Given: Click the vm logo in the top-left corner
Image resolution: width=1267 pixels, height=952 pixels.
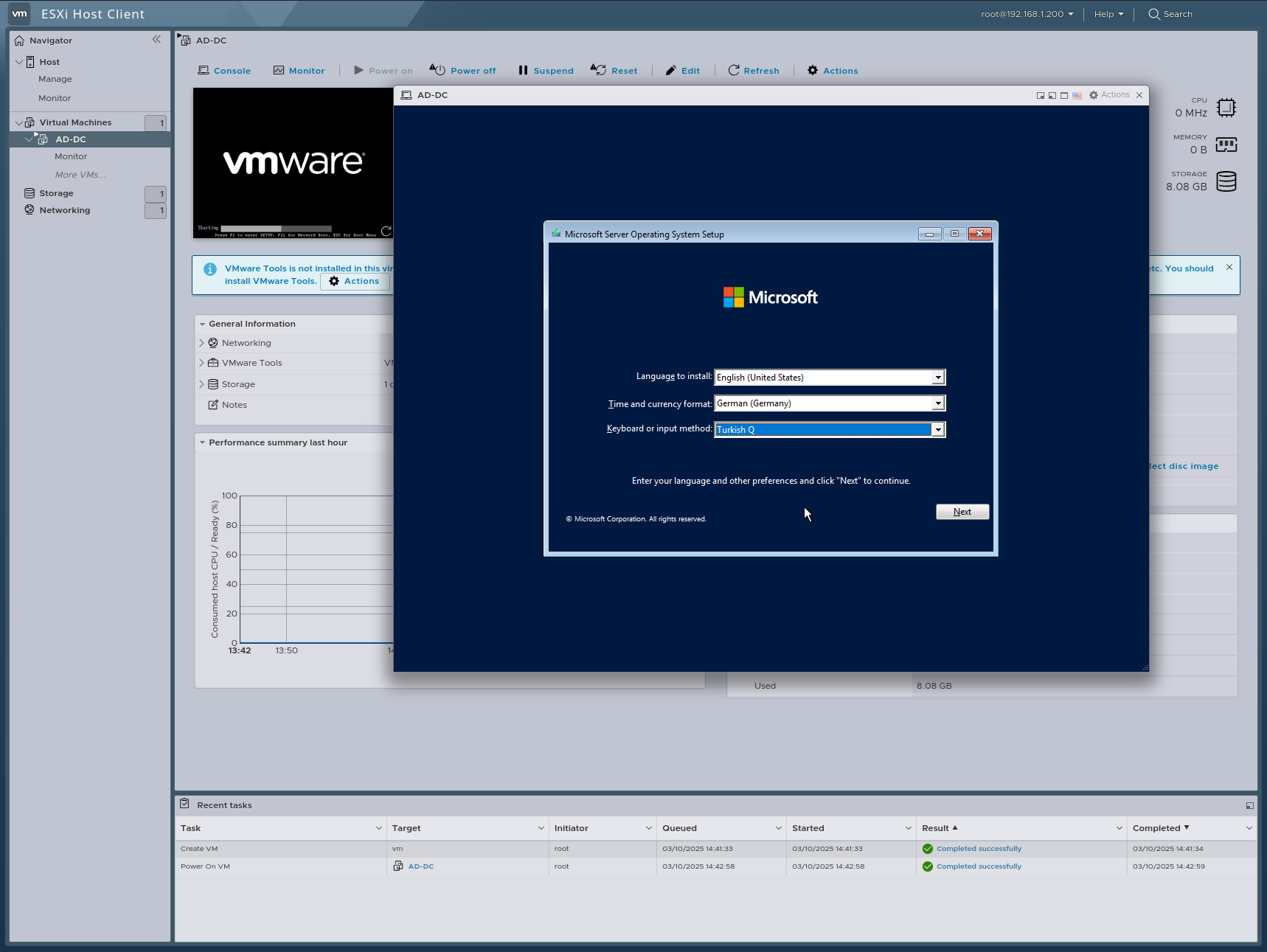Looking at the screenshot, I should pyautogui.click(x=18, y=13).
